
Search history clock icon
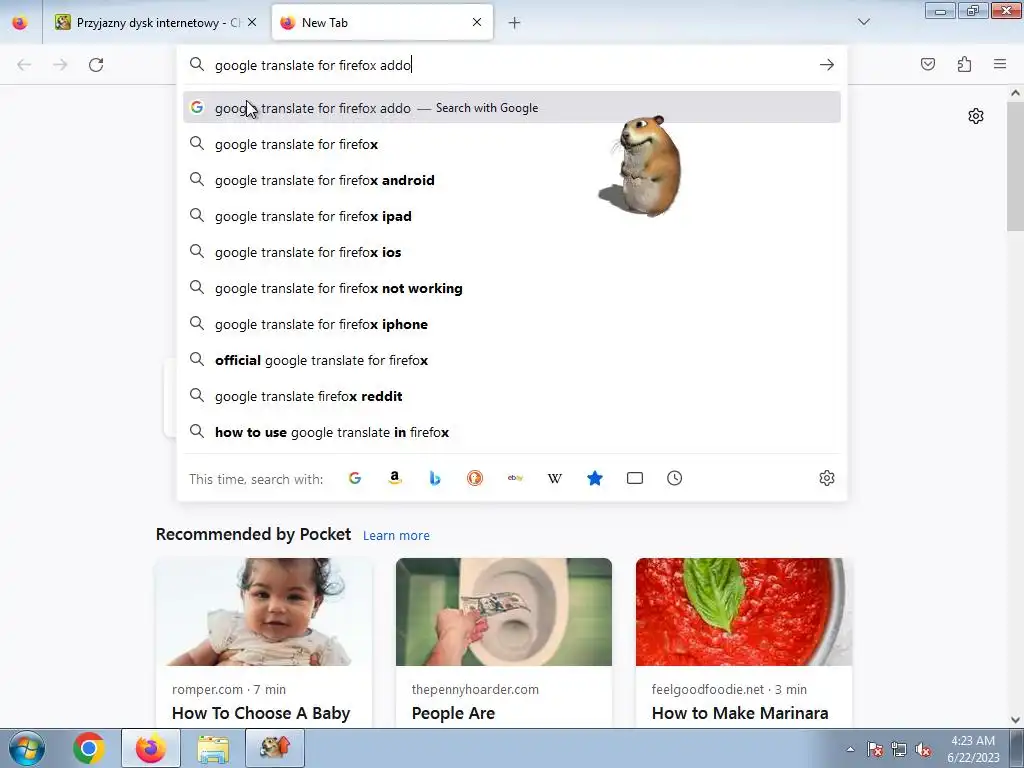pos(675,478)
